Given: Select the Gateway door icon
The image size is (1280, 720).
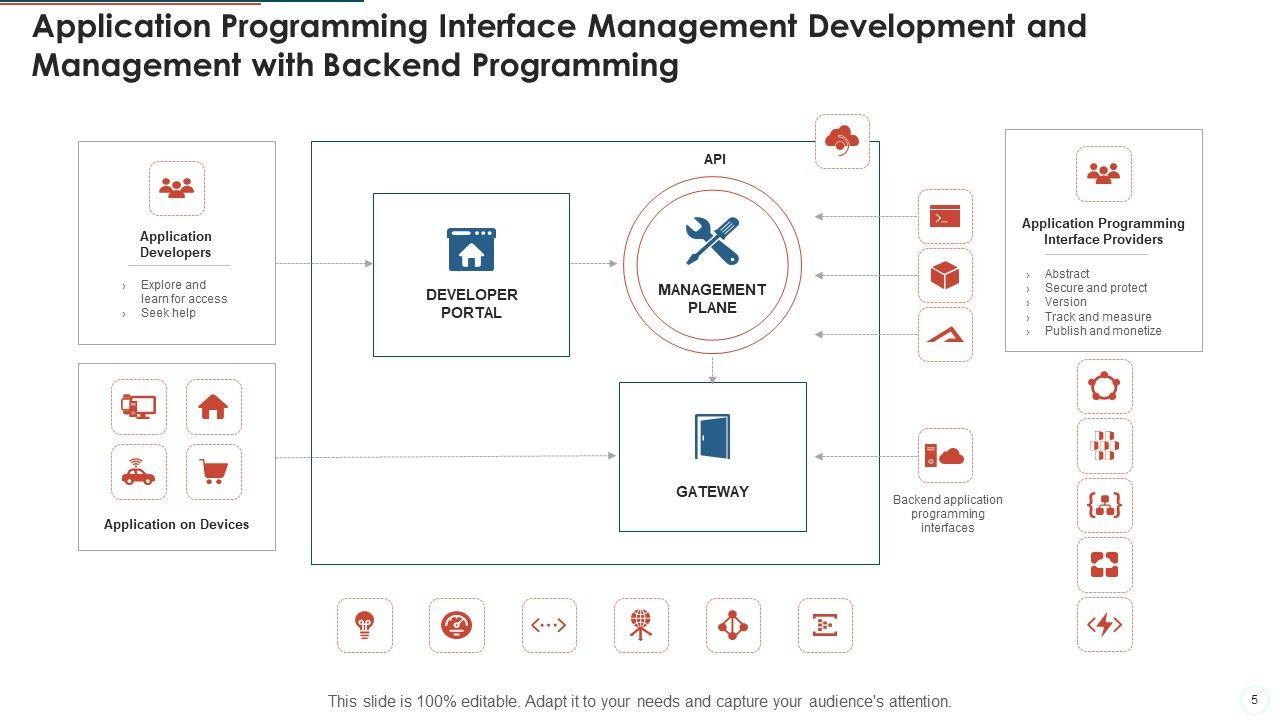Looking at the screenshot, I should pyautogui.click(x=712, y=437).
